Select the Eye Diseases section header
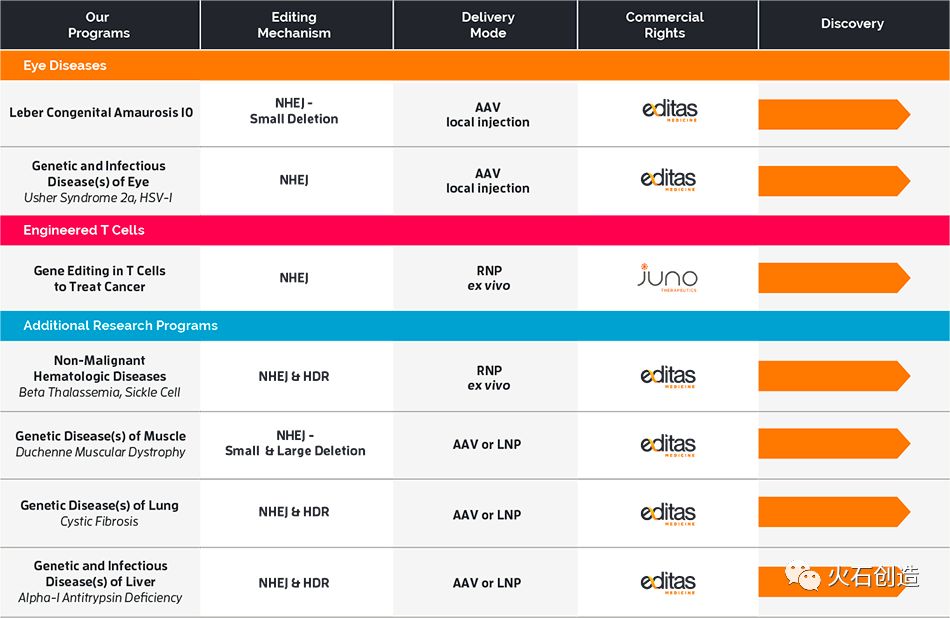The width and height of the screenshot is (950, 618). pyautogui.click(x=65, y=65)
